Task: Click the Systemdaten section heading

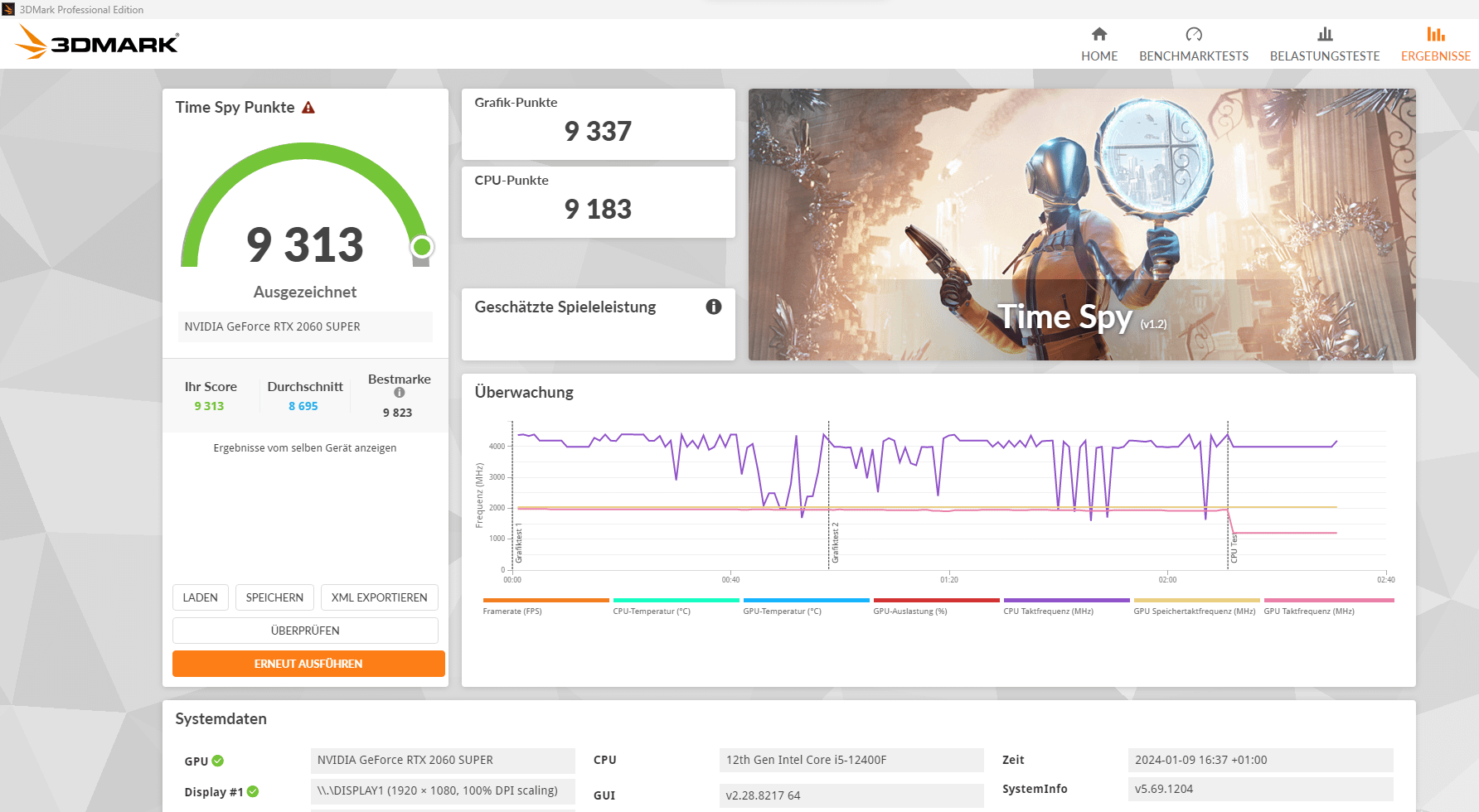Action: tap(221, 719)
